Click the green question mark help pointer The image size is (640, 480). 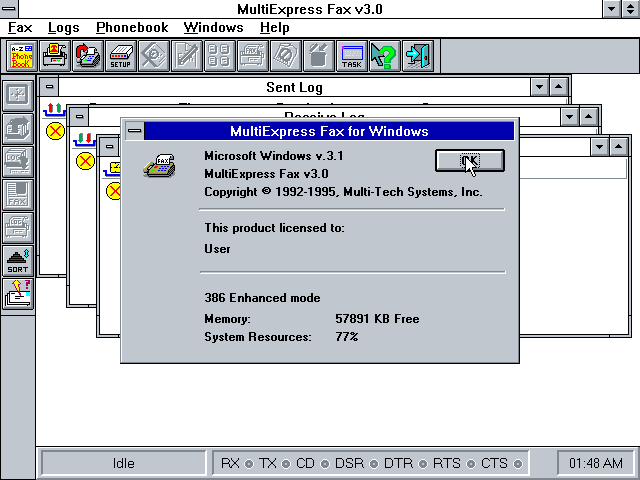pyautogui.click(x=384, y=56)
